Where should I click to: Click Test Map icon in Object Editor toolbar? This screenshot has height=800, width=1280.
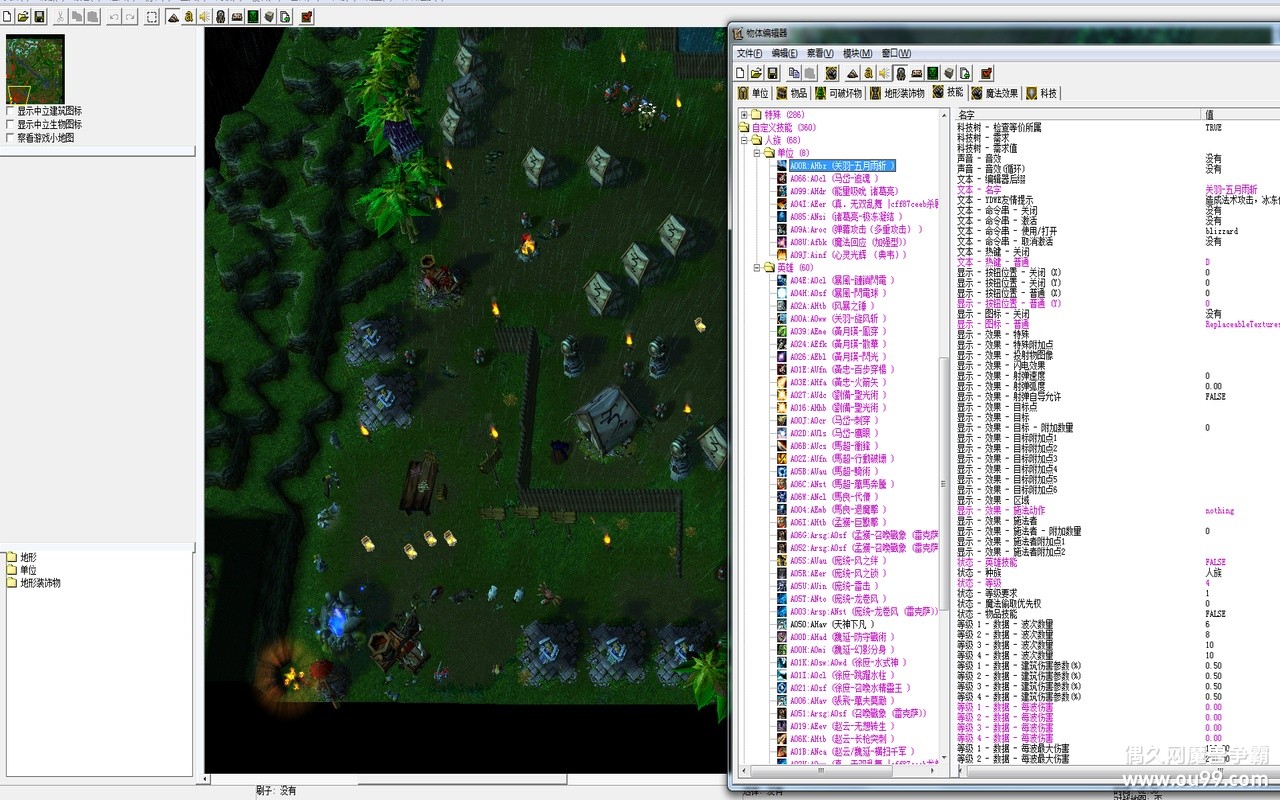[x=987, y=73]
